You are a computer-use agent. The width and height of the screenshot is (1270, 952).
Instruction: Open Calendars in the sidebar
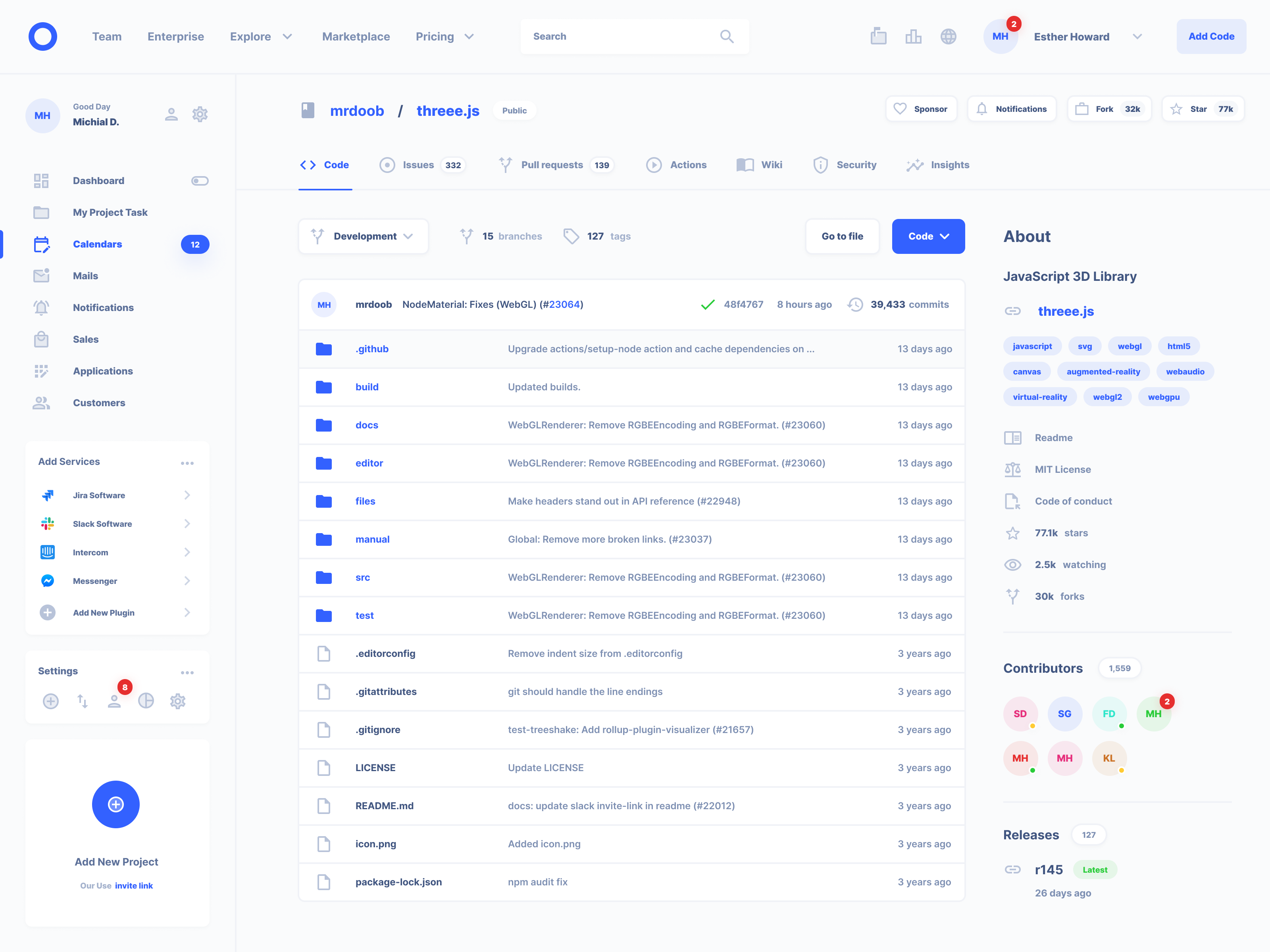[x=118, y=244]
